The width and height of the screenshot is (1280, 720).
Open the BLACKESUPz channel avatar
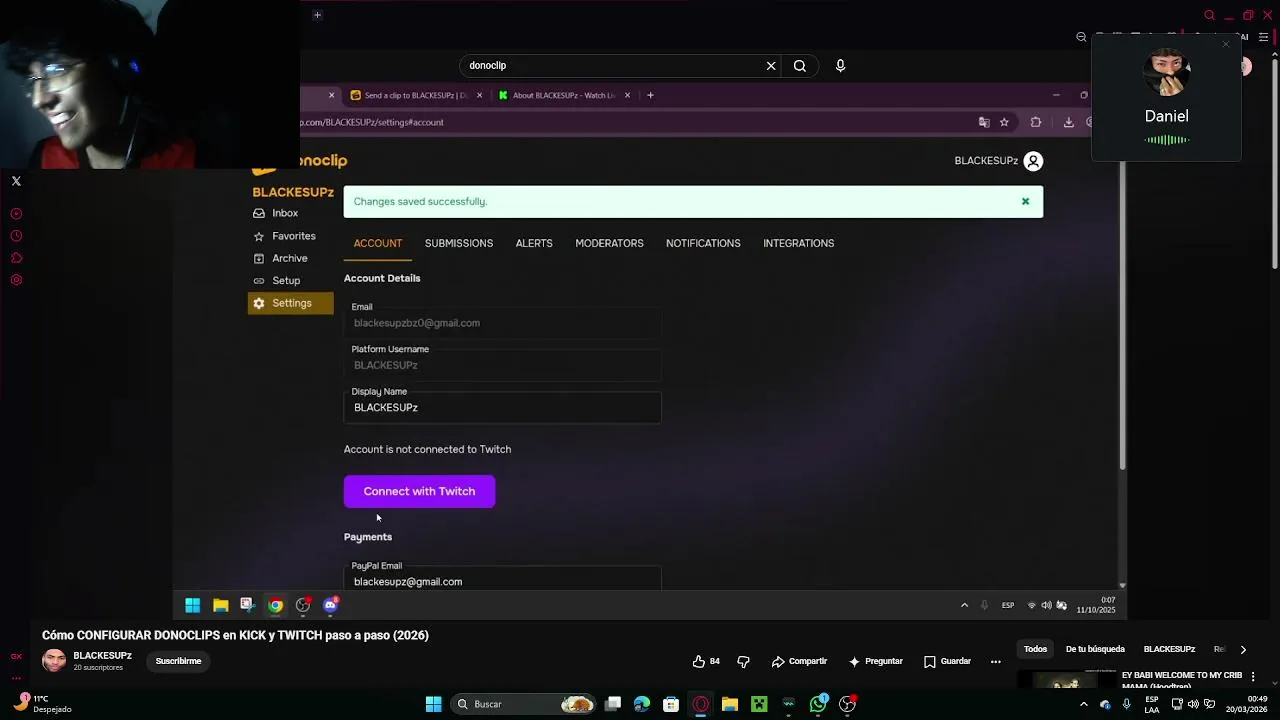[x=54, y=660]
